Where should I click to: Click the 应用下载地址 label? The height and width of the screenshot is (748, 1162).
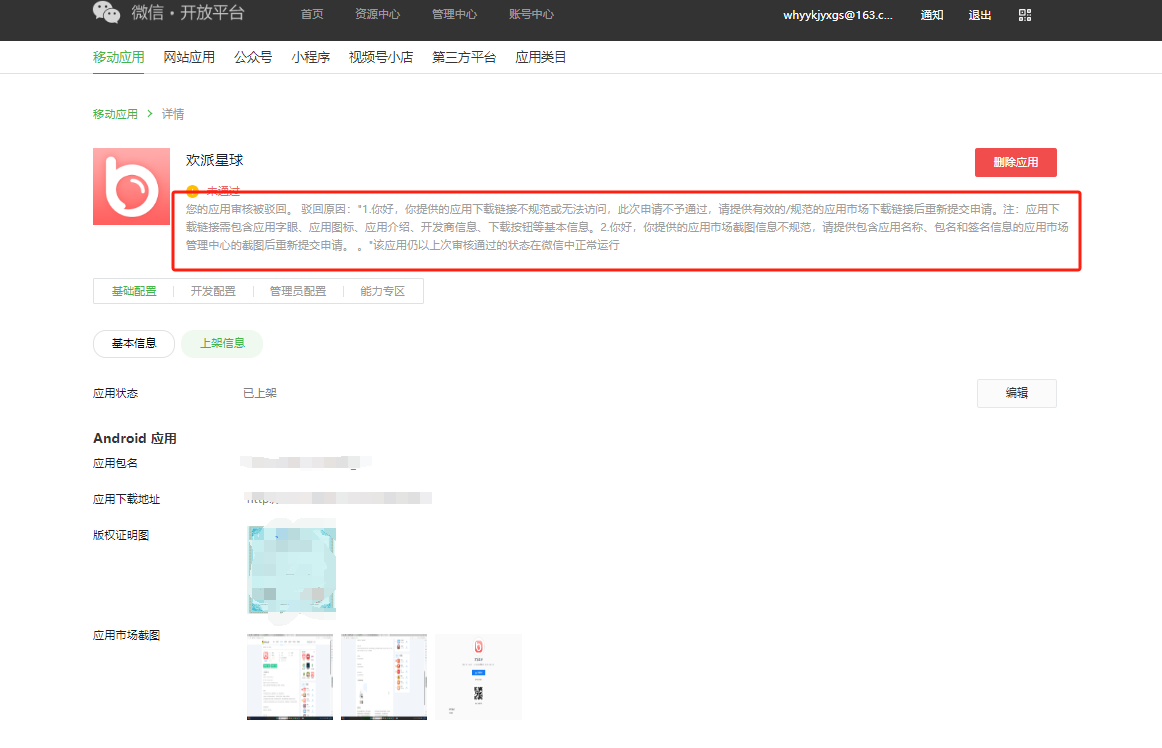pos(126,499)
